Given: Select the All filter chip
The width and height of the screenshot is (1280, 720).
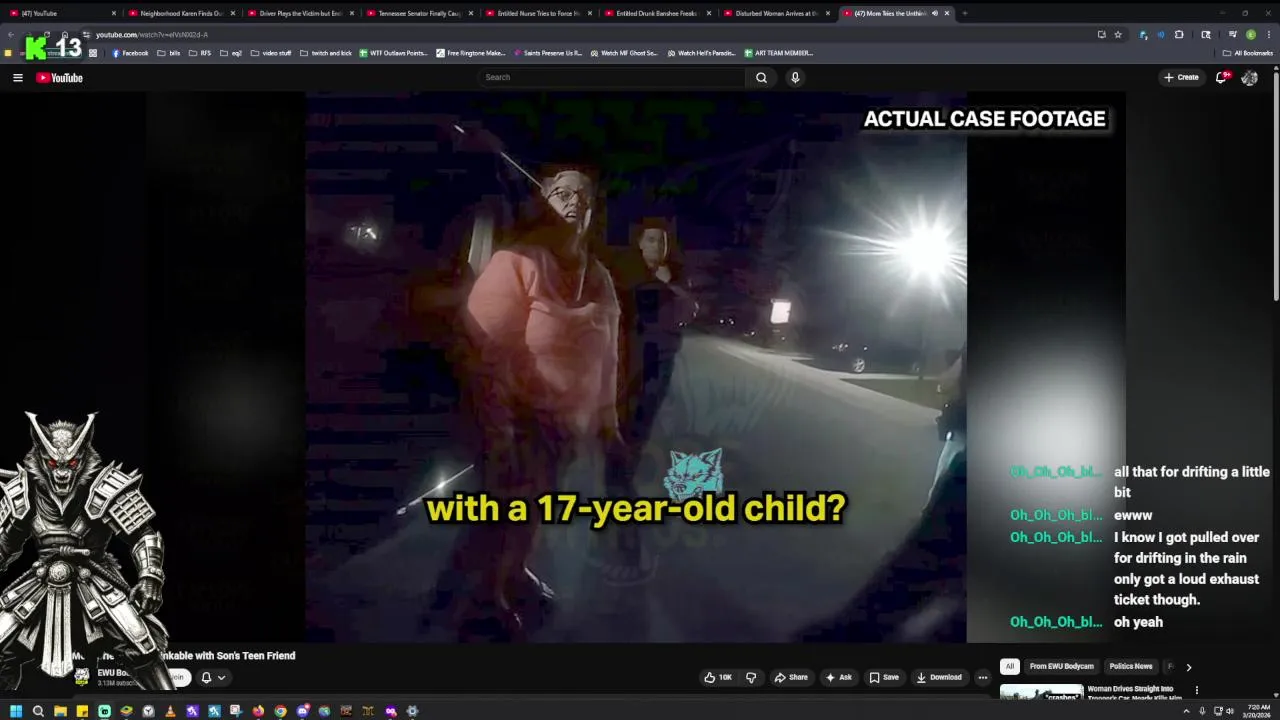Looking at the screenshot, I should [x=1010, y=666].
